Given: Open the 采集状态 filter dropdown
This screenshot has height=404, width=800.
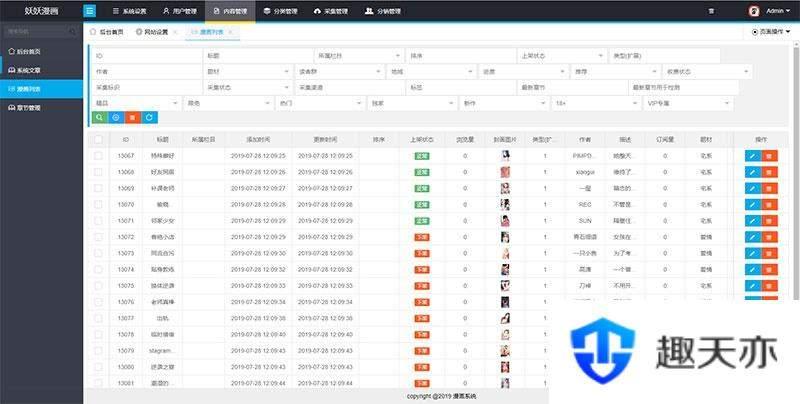Looking at the screenshot, I should pyautogui.click(x=248, y=88).
